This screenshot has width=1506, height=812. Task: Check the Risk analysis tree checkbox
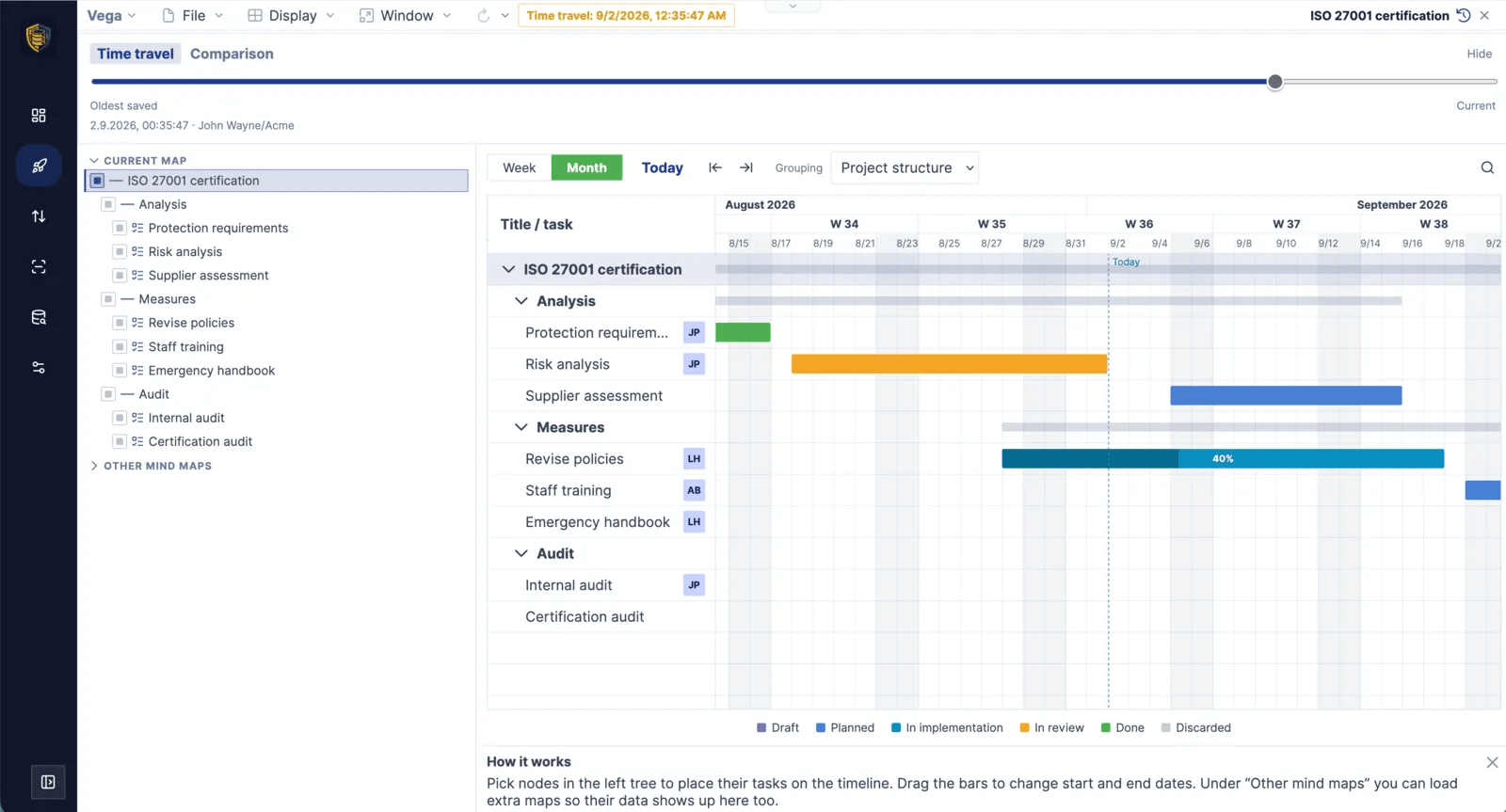click(120, 251)
